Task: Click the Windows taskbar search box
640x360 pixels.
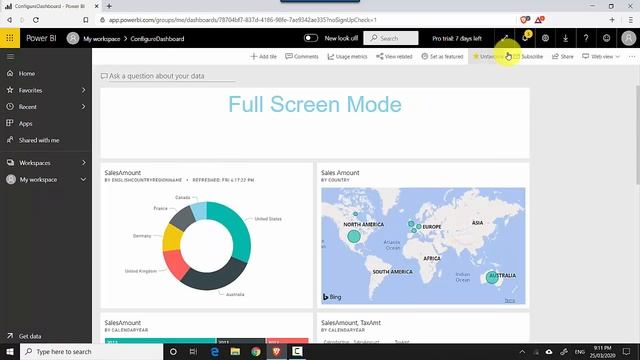Action: coord(92,351)
